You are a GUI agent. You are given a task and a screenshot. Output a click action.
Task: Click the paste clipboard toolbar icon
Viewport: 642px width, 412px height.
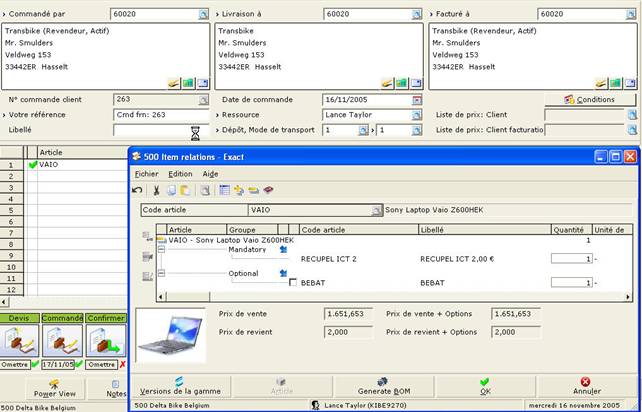pyautogui.click(x=185, y=190)
